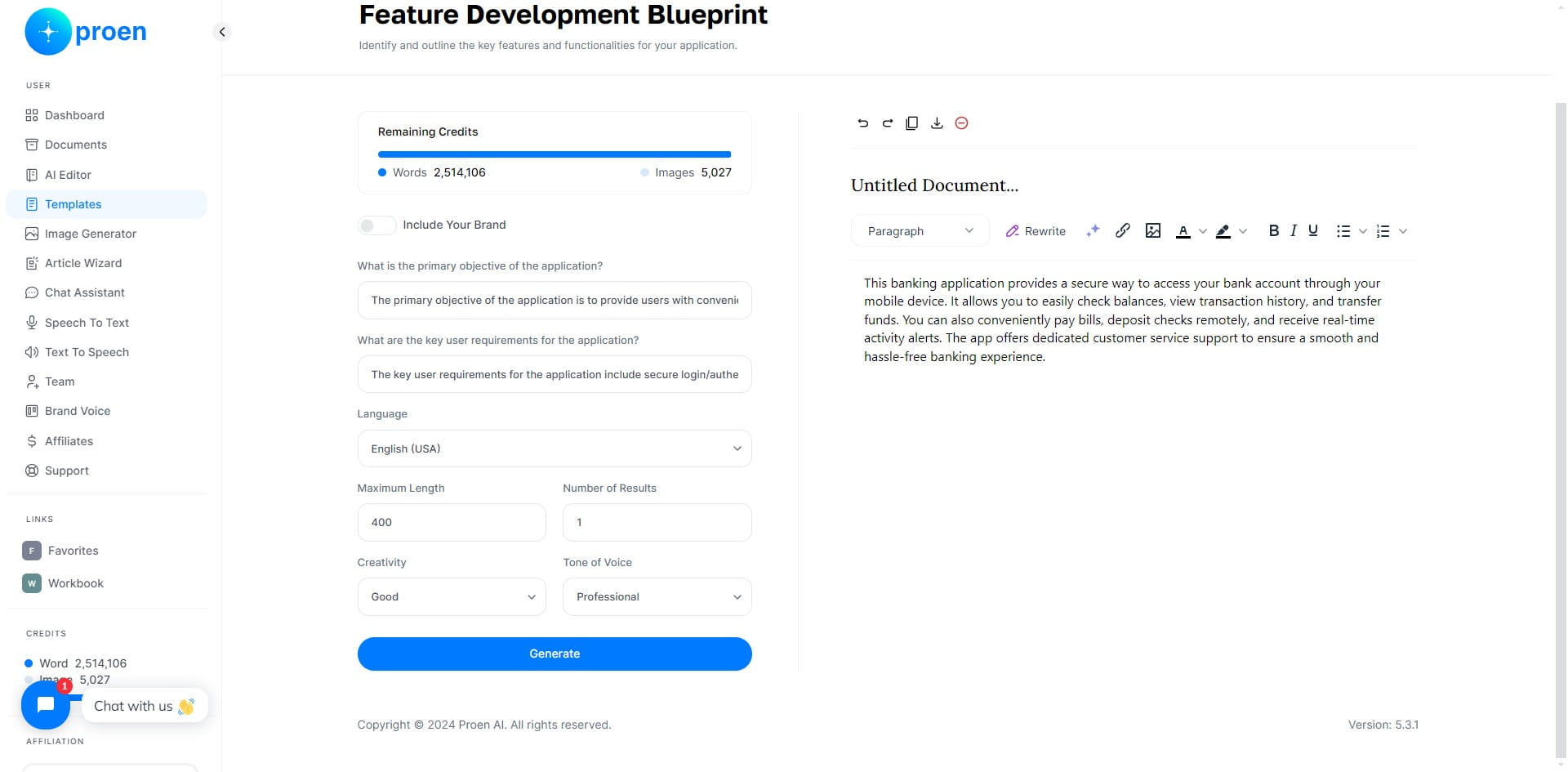
Task: Open the chat widget bubble
Action: point(46,705)
